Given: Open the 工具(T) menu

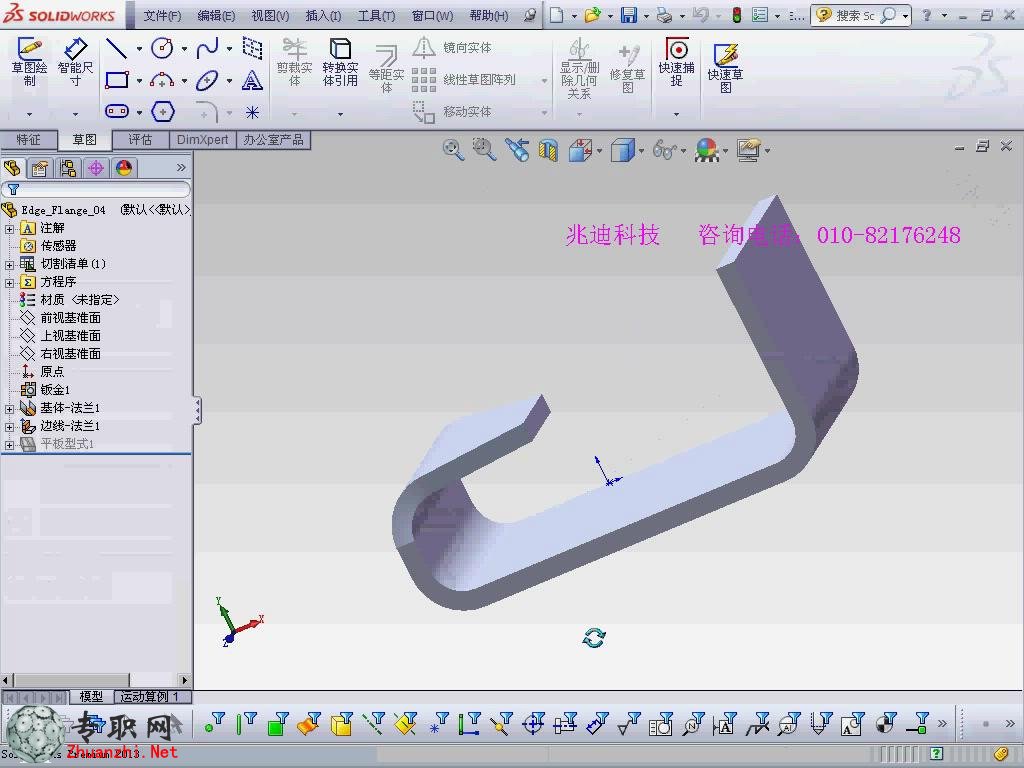Looking at the screenshot, I should (376, 16).
